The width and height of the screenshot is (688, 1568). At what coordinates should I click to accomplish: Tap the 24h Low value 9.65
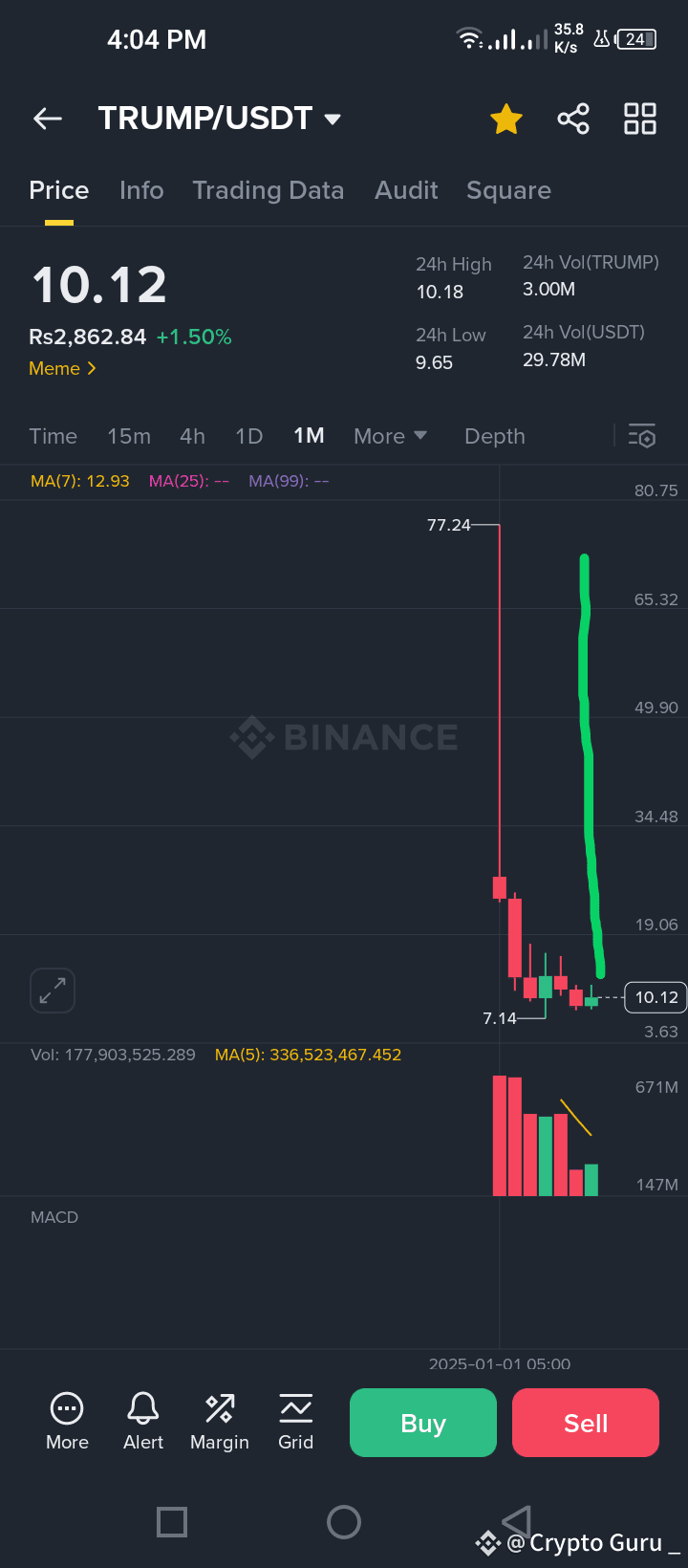pos(434,362)
